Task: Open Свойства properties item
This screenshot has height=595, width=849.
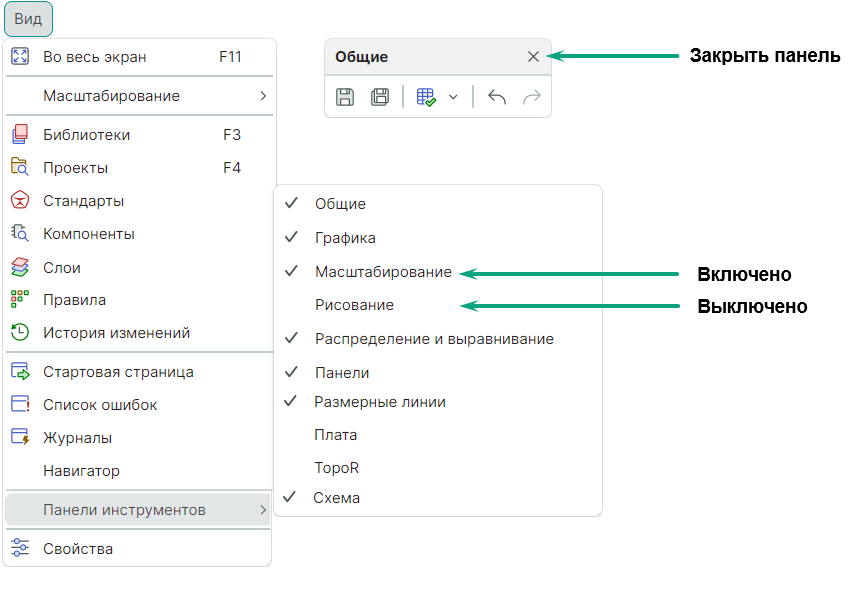Action: [78, 549]
